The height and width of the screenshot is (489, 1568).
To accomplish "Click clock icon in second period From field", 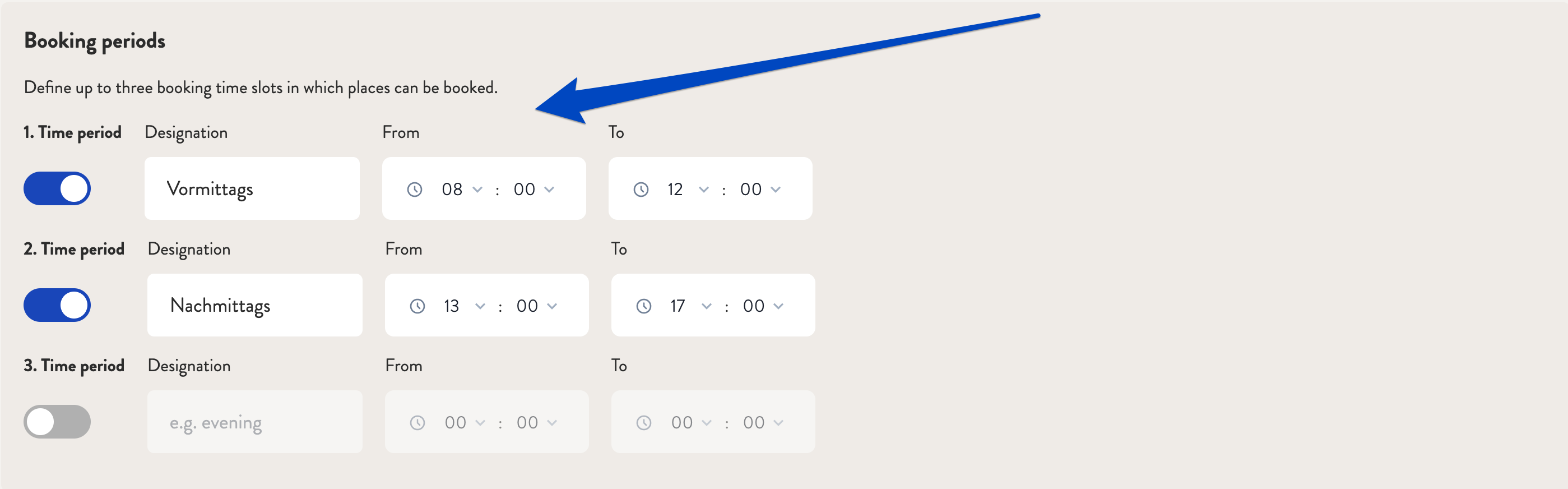I will 417,306.
